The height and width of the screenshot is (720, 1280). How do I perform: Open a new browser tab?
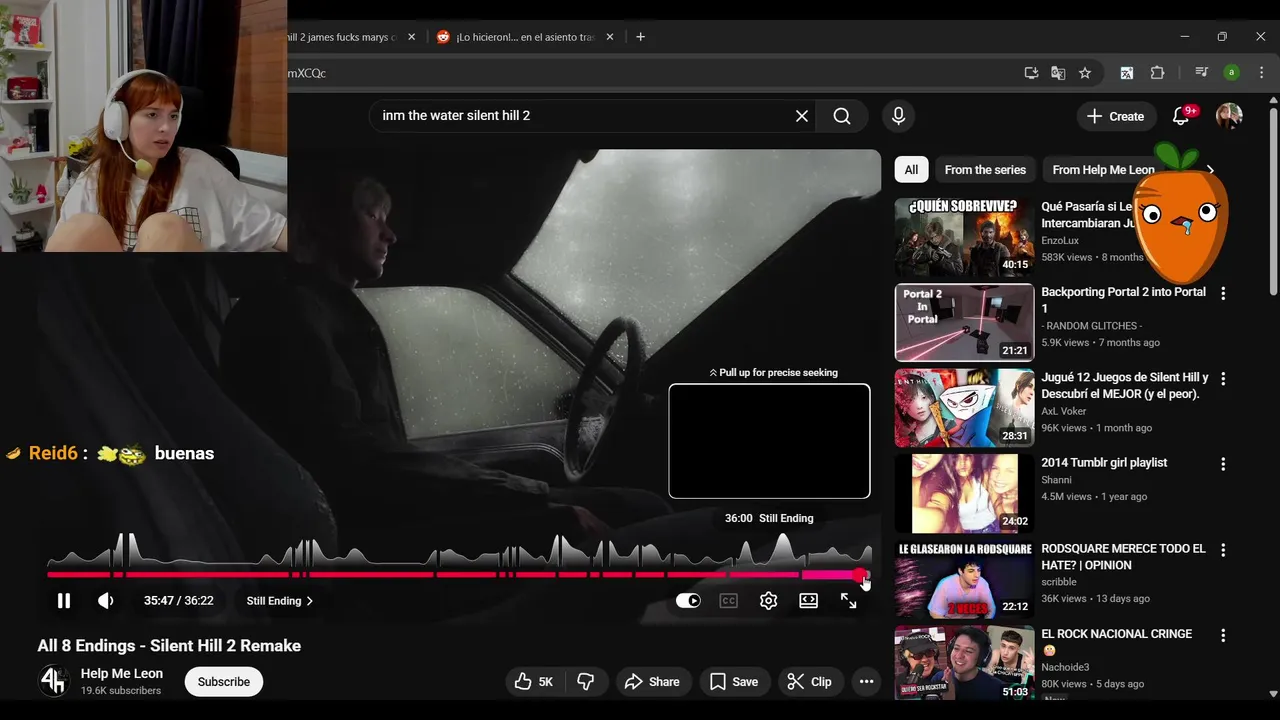pyautogui.click(x=641, y=37)
